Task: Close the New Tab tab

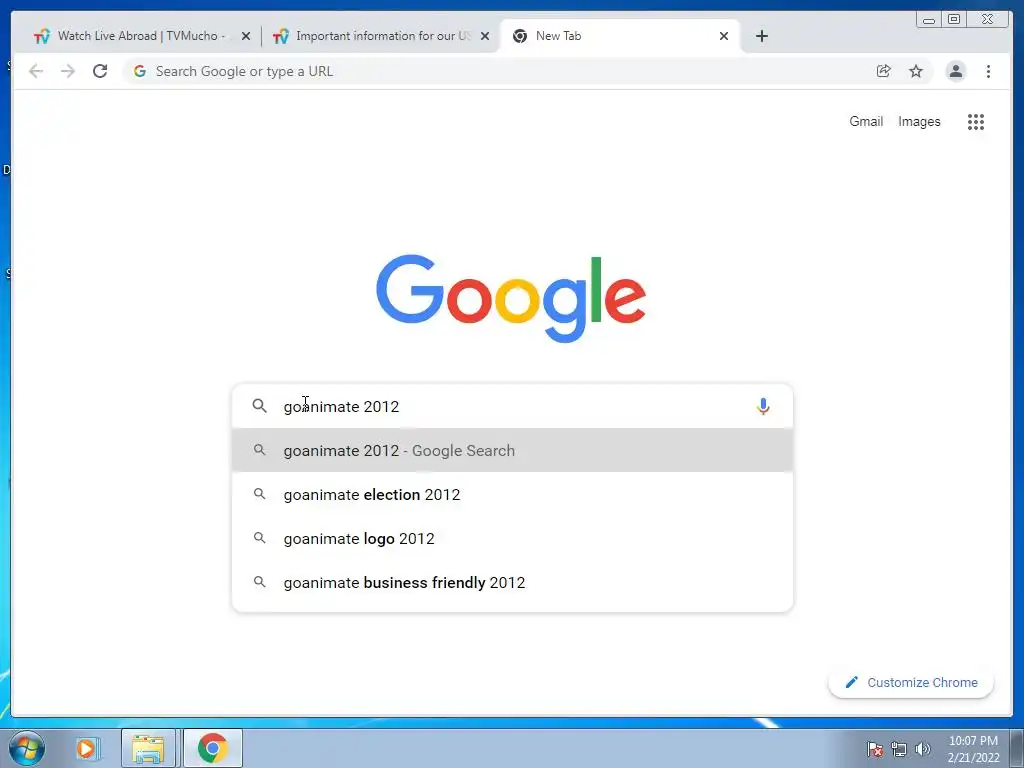Action: (724, 36)
